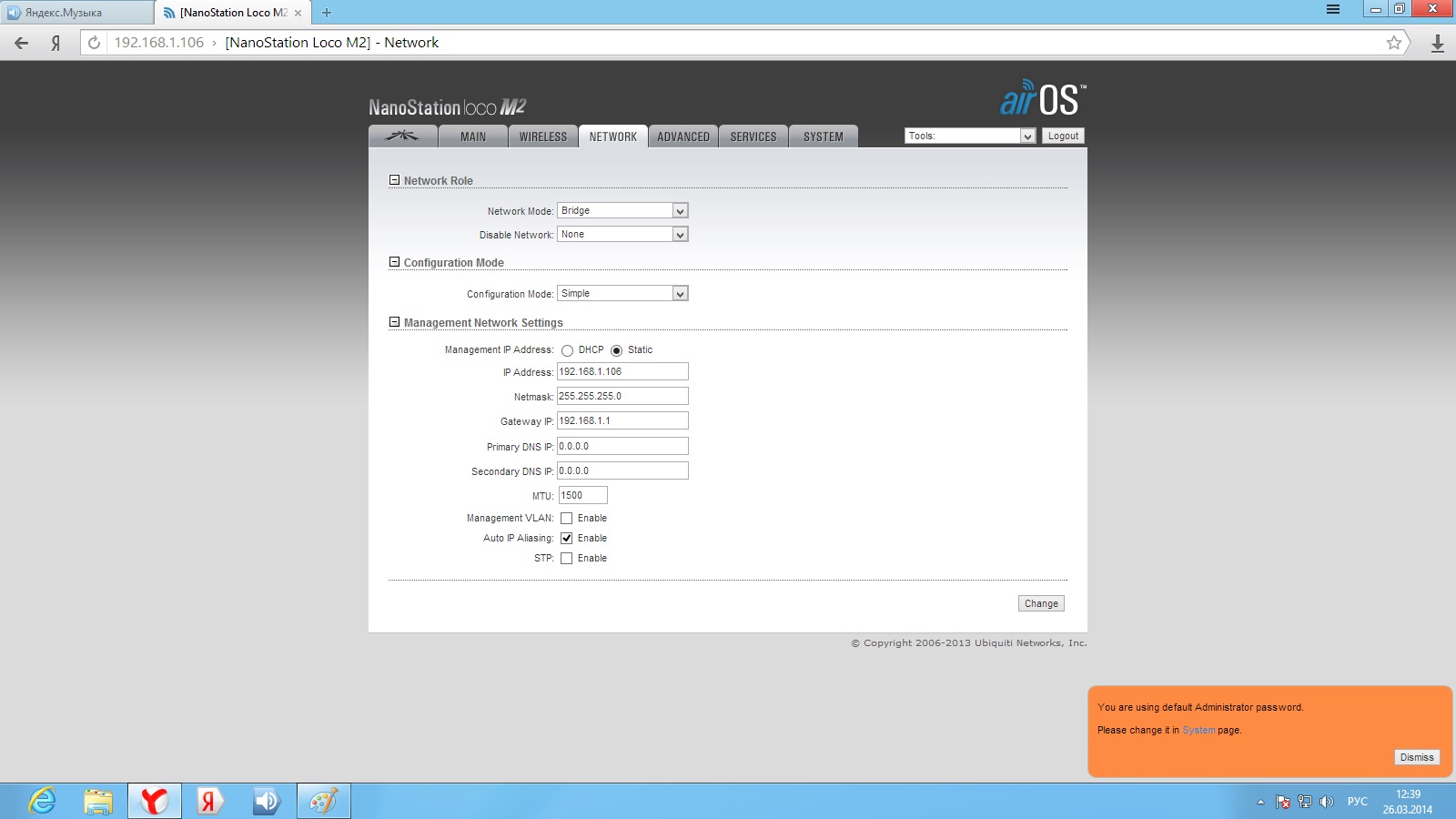Open the Ubiquiti logo tab
This screenshot has height=819, width=1456.
click(403, 136)
